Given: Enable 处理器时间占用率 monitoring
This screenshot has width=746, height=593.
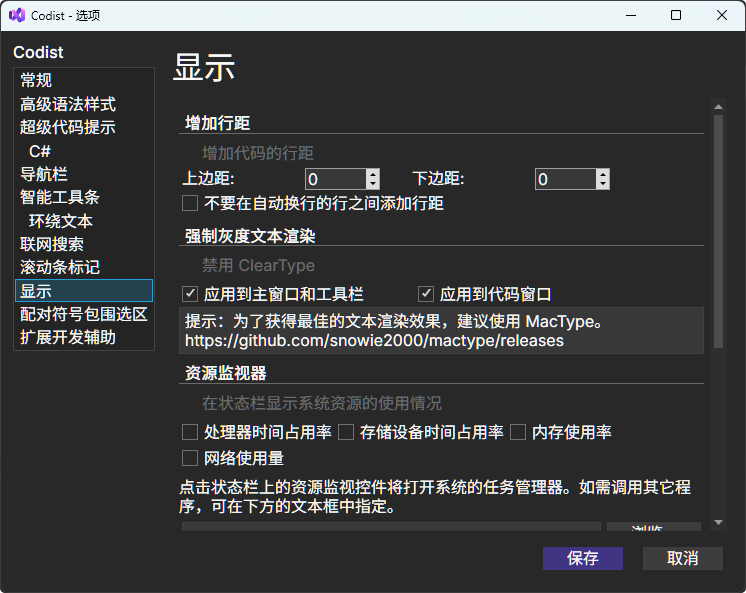Looking at the screenshot, I should (x=190, y=432).
